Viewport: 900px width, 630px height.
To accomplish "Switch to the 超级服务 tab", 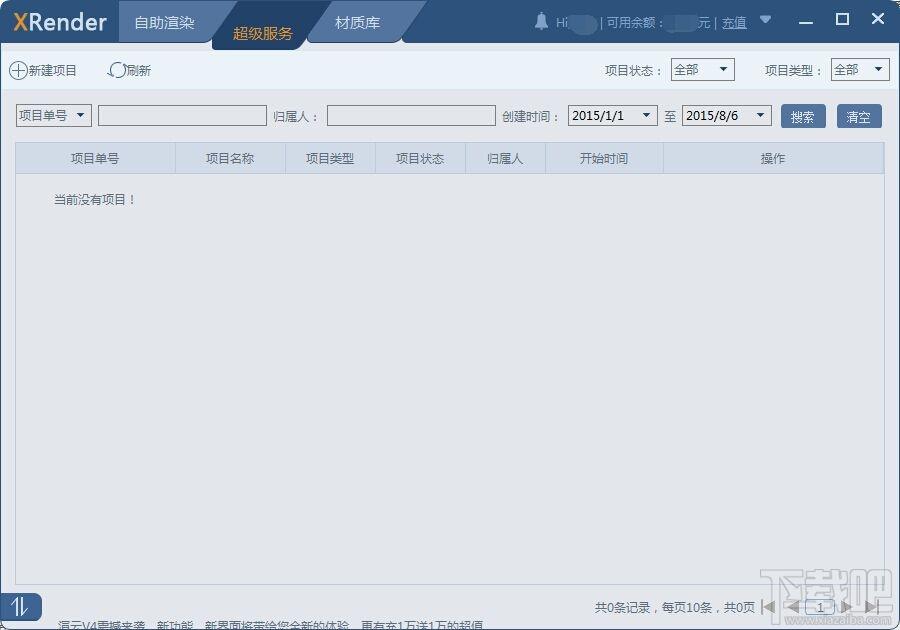I will pos(263,33).
